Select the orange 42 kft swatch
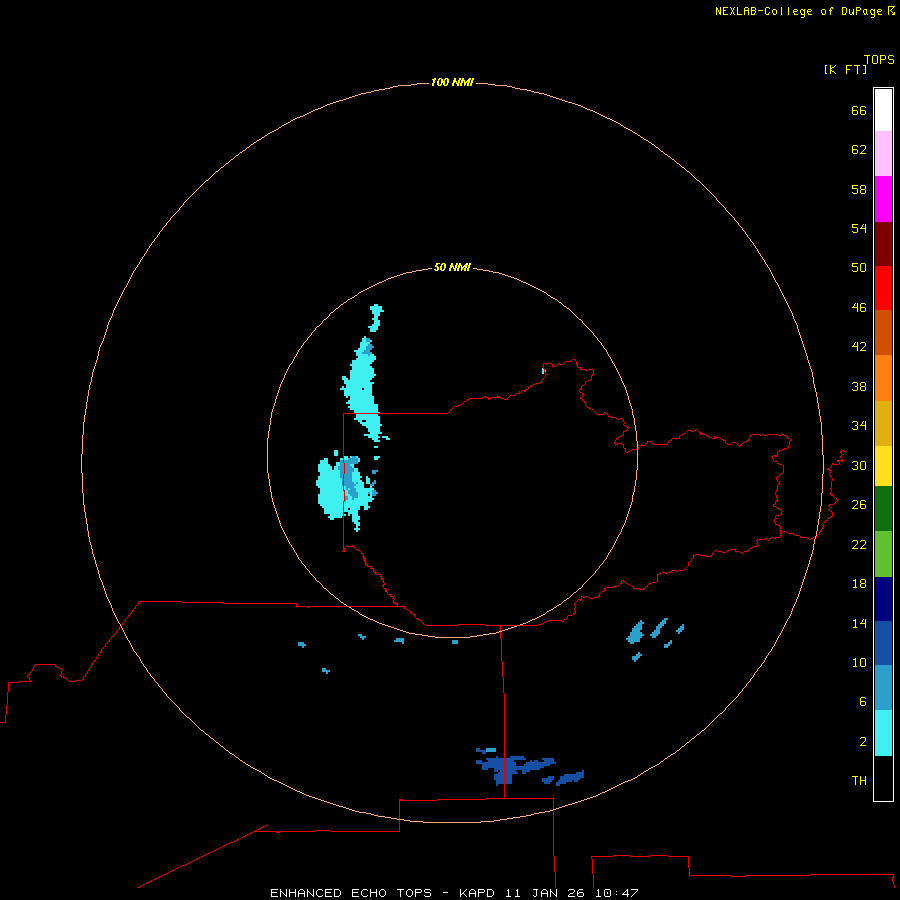900x900 pixels. (883, 378)
